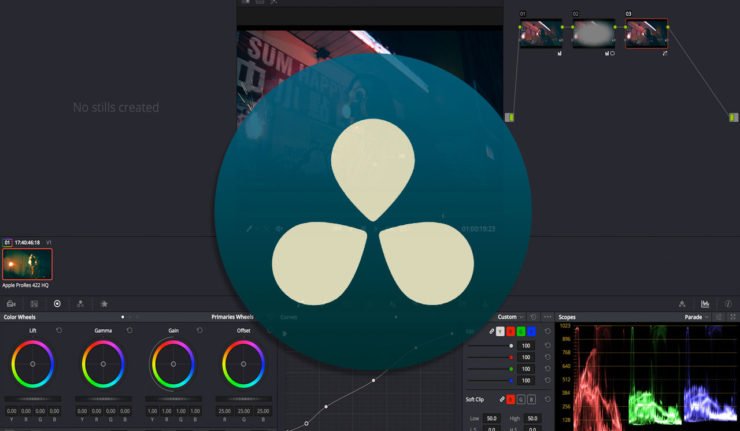Image resolution: width=740 pixels, height=431 pixels.
Task: Reset the green intensity slider
Action: pos(547,369)
